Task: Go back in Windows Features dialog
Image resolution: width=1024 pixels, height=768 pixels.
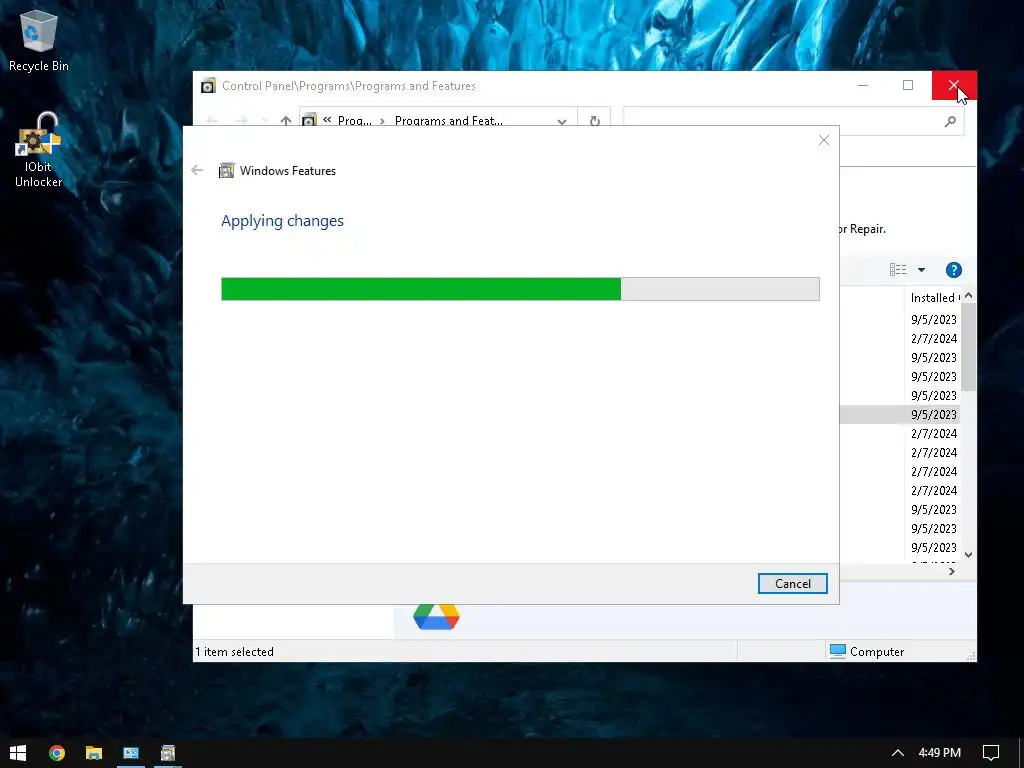Action: tap(197, 170)
